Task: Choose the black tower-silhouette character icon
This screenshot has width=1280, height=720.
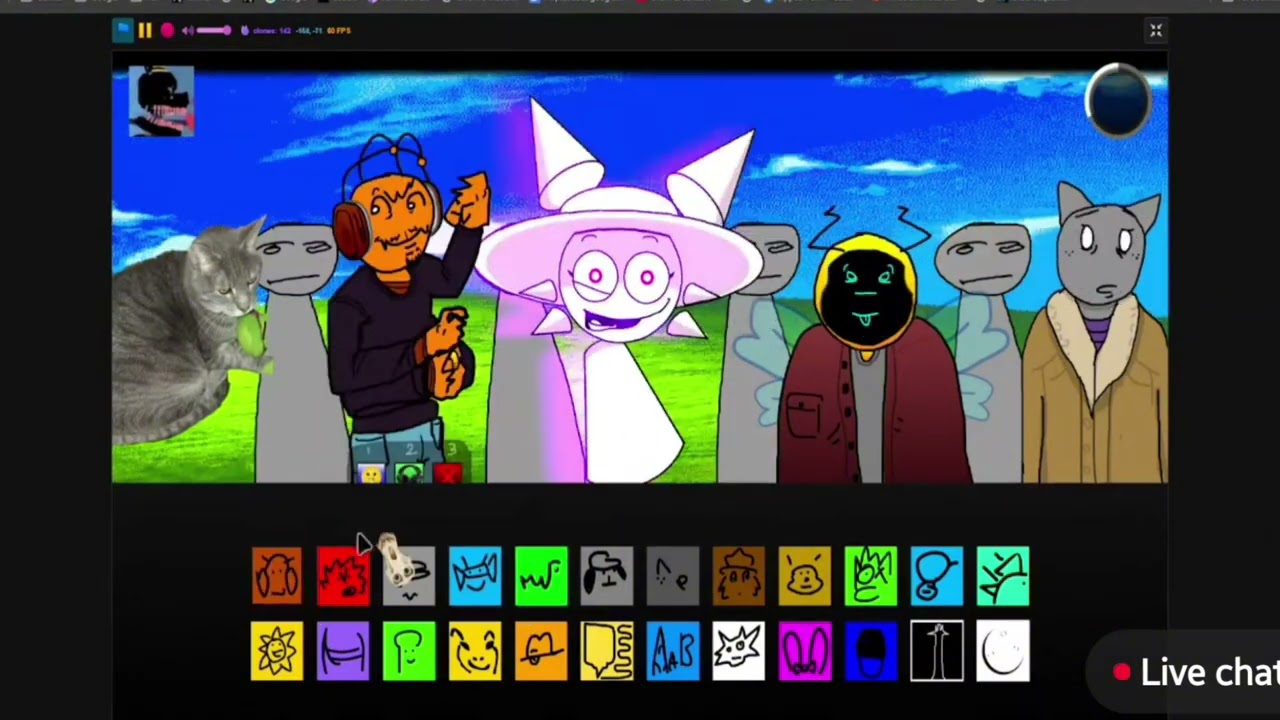Action: (937, 651)
